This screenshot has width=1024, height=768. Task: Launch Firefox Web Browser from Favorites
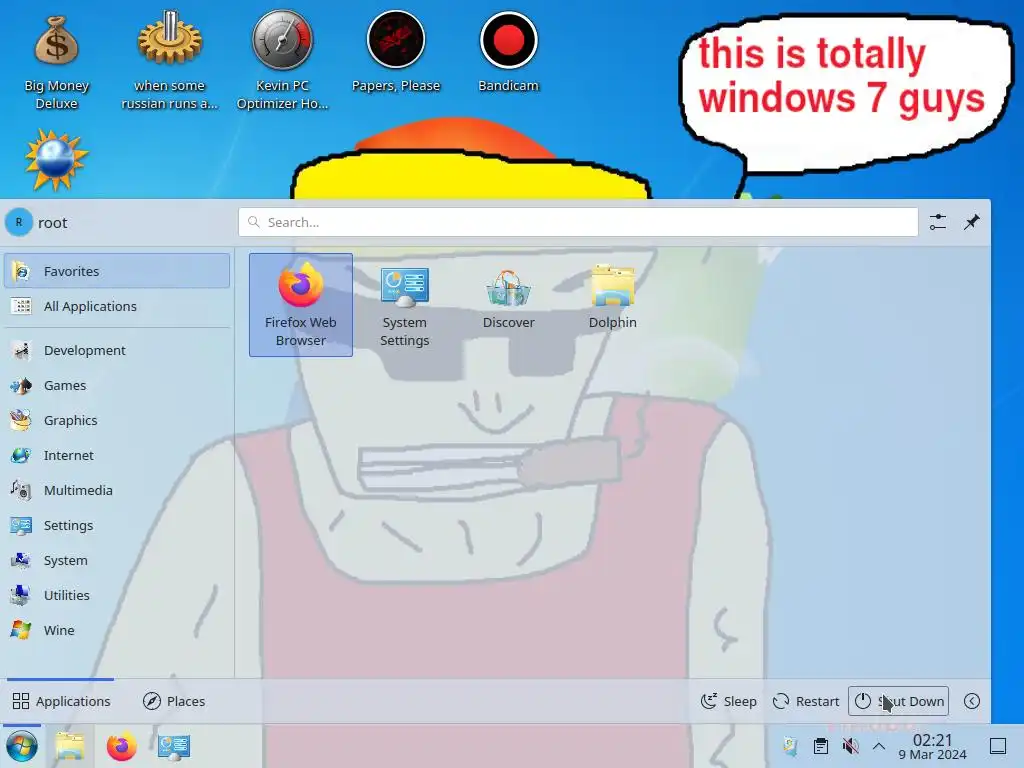(x=300, y=305)
